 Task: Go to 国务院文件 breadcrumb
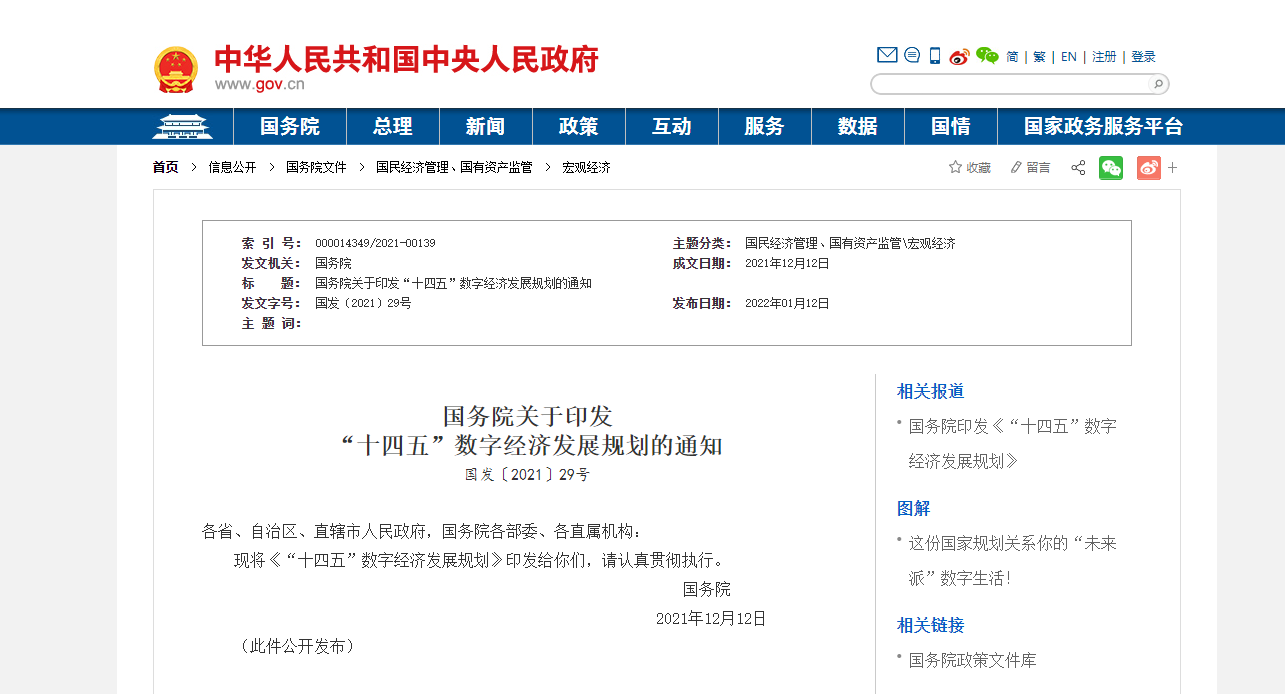click(x=316, y=168)
